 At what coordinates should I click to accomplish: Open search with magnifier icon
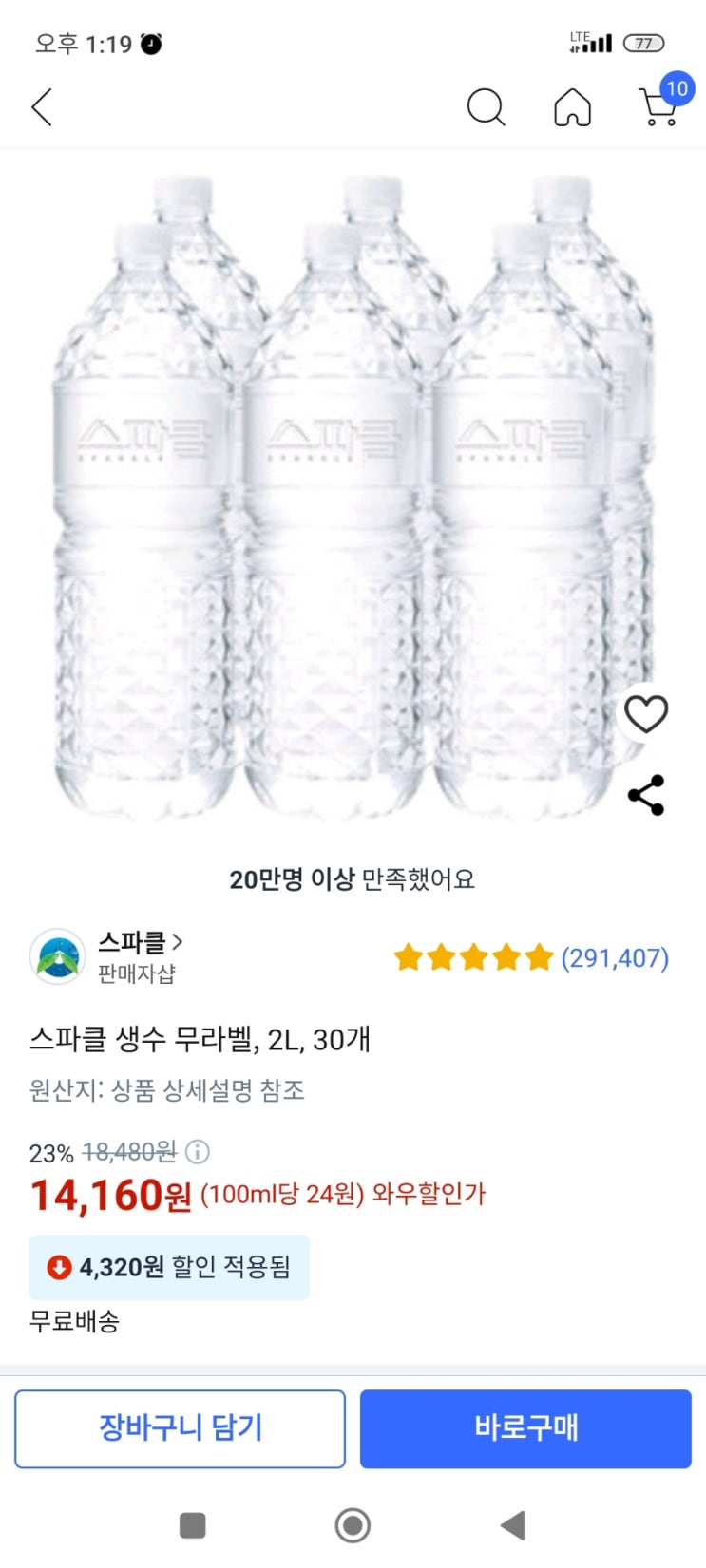coord(486,107)
